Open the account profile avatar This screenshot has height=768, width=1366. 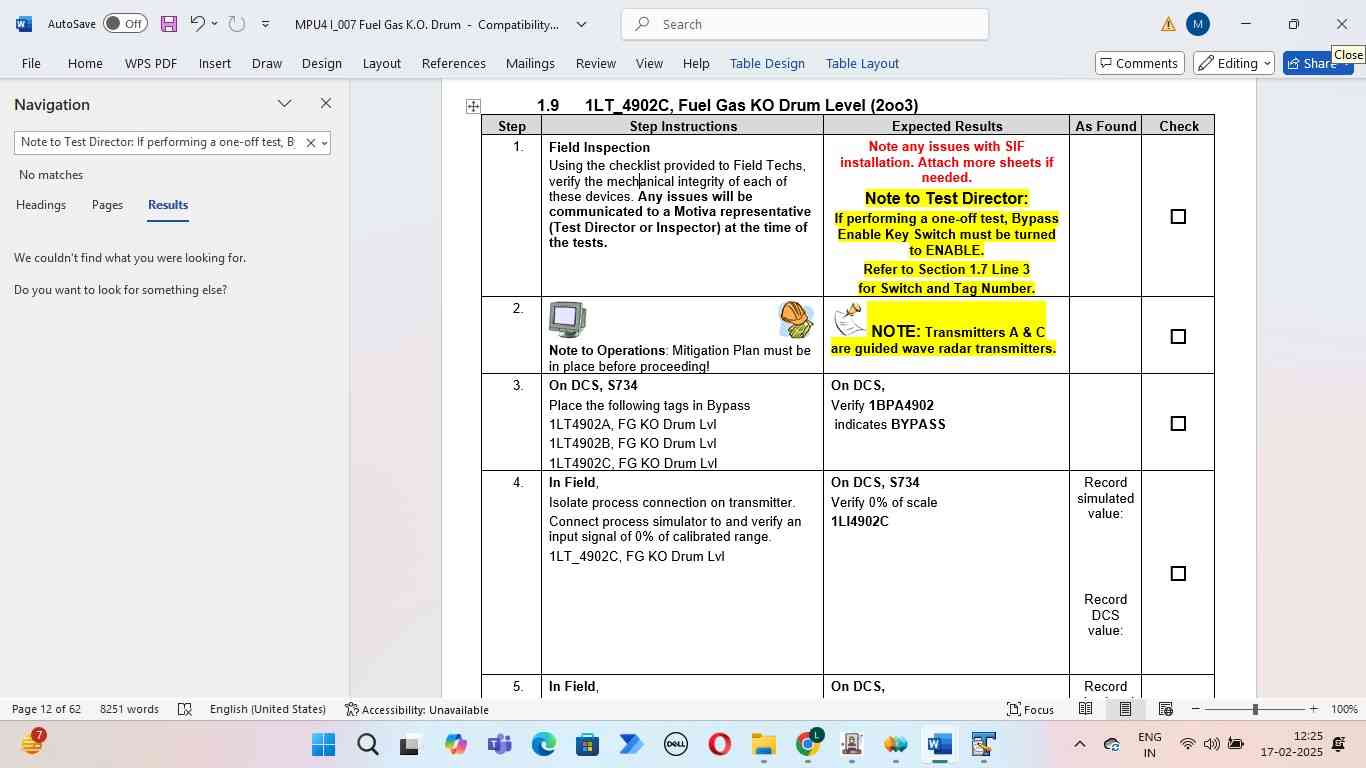[1198, 24]
